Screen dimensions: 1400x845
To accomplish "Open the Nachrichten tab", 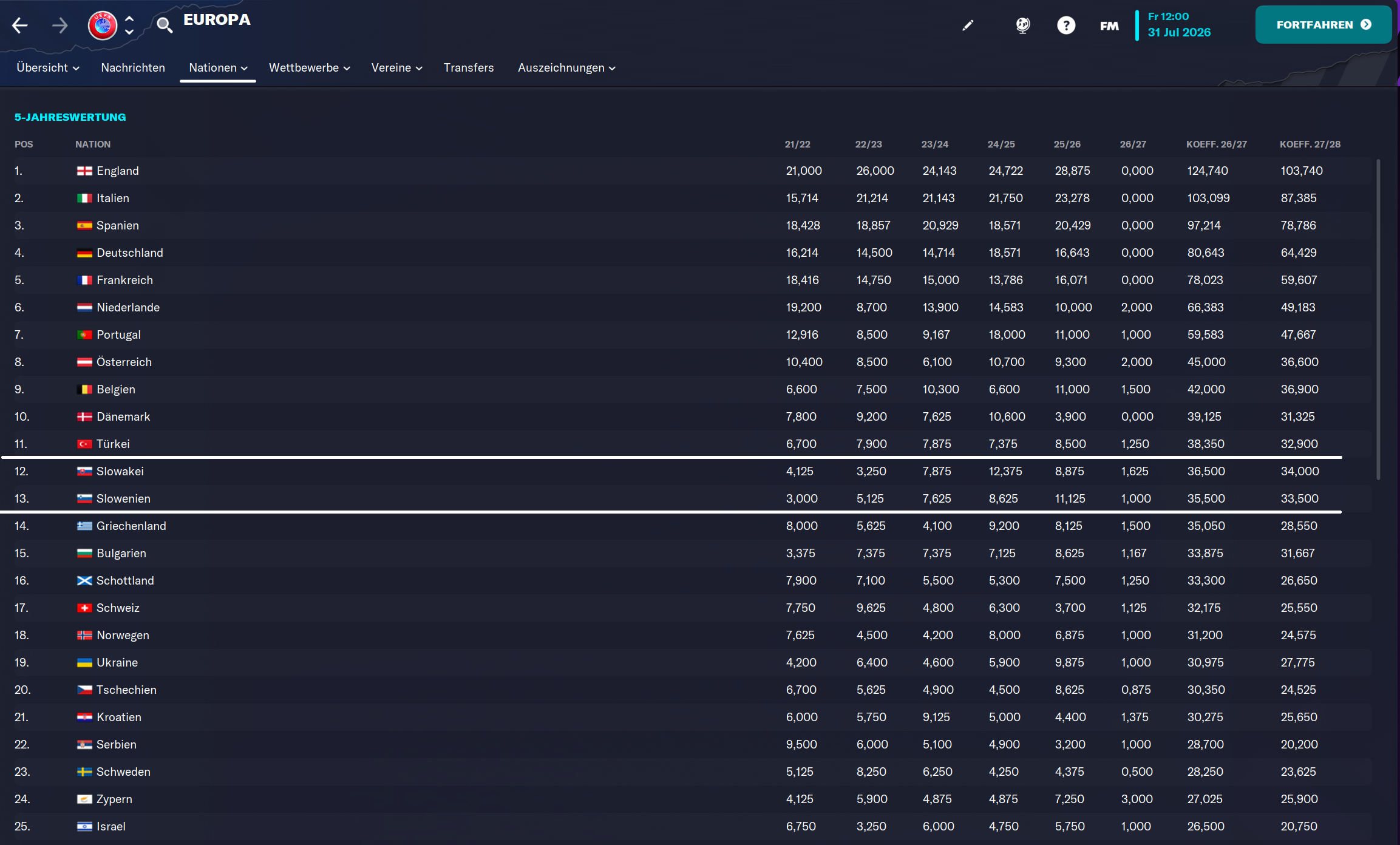I will [133, 68].
